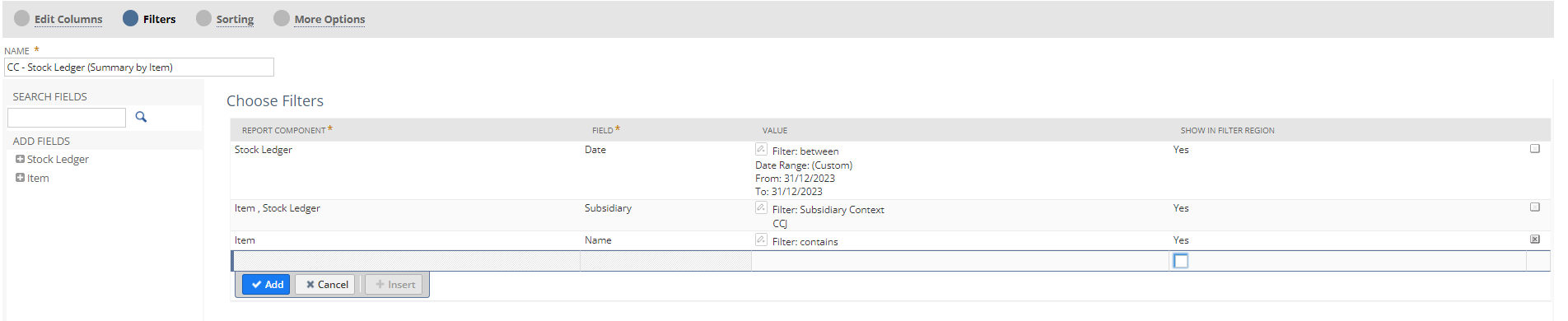Expand Item field tree
The height and width of the screenshot is (321, 1568).
pos(20,178)
